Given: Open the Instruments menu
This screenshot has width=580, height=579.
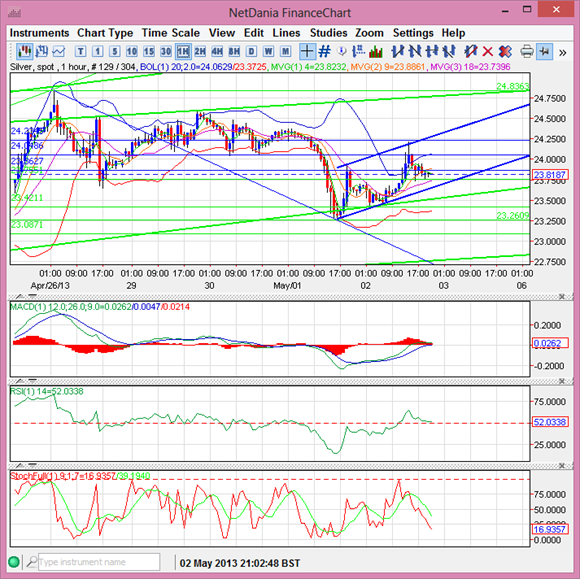Looking at the screenshot, I should [x=39, y=33].
